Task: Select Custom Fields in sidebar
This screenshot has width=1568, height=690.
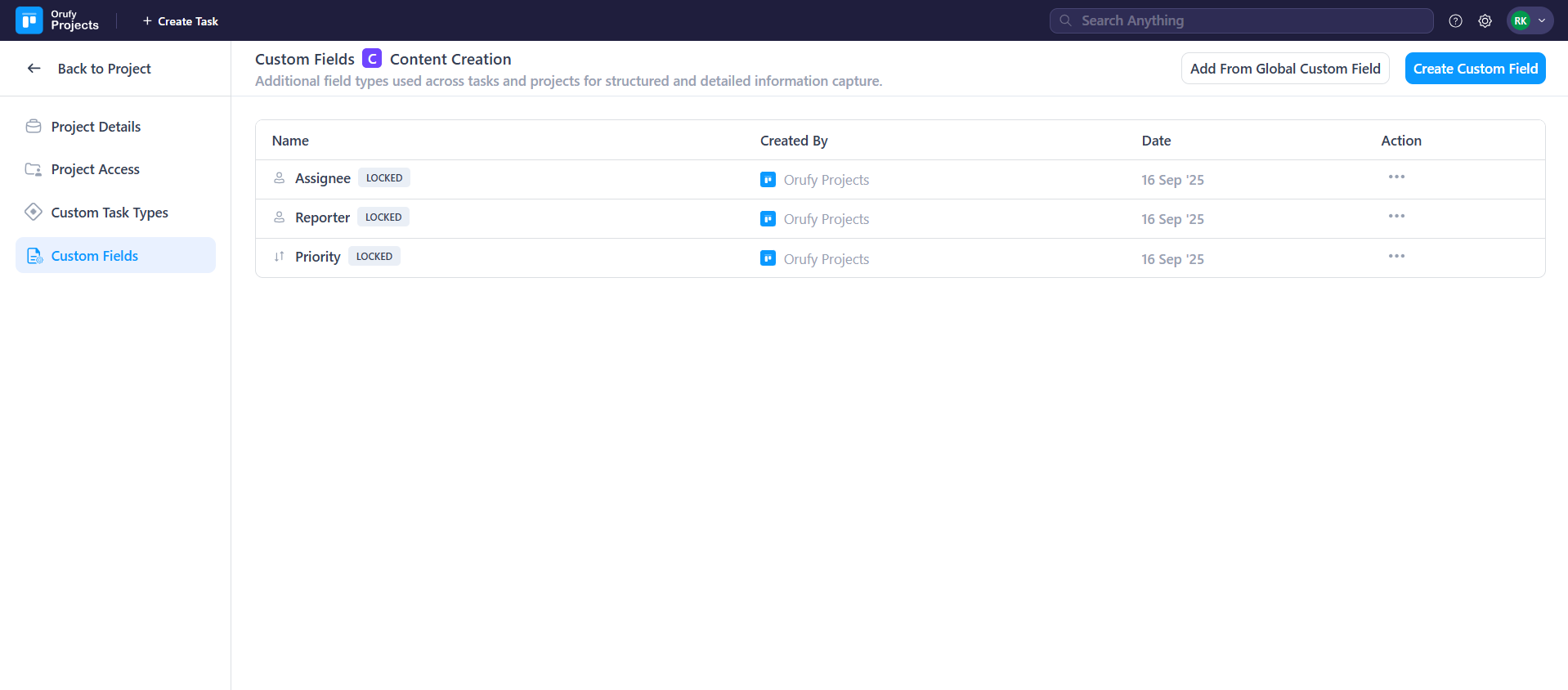Action: pyautogui.click(x=95, y=256)
